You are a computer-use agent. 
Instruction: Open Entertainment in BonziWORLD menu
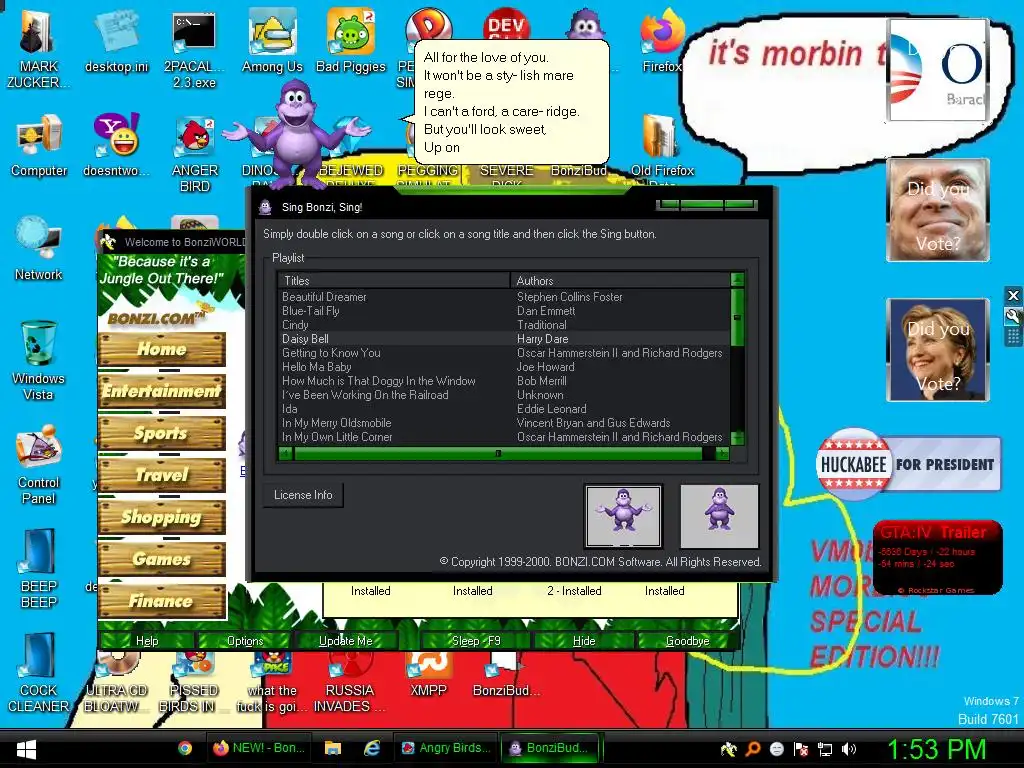coord(162,391)
